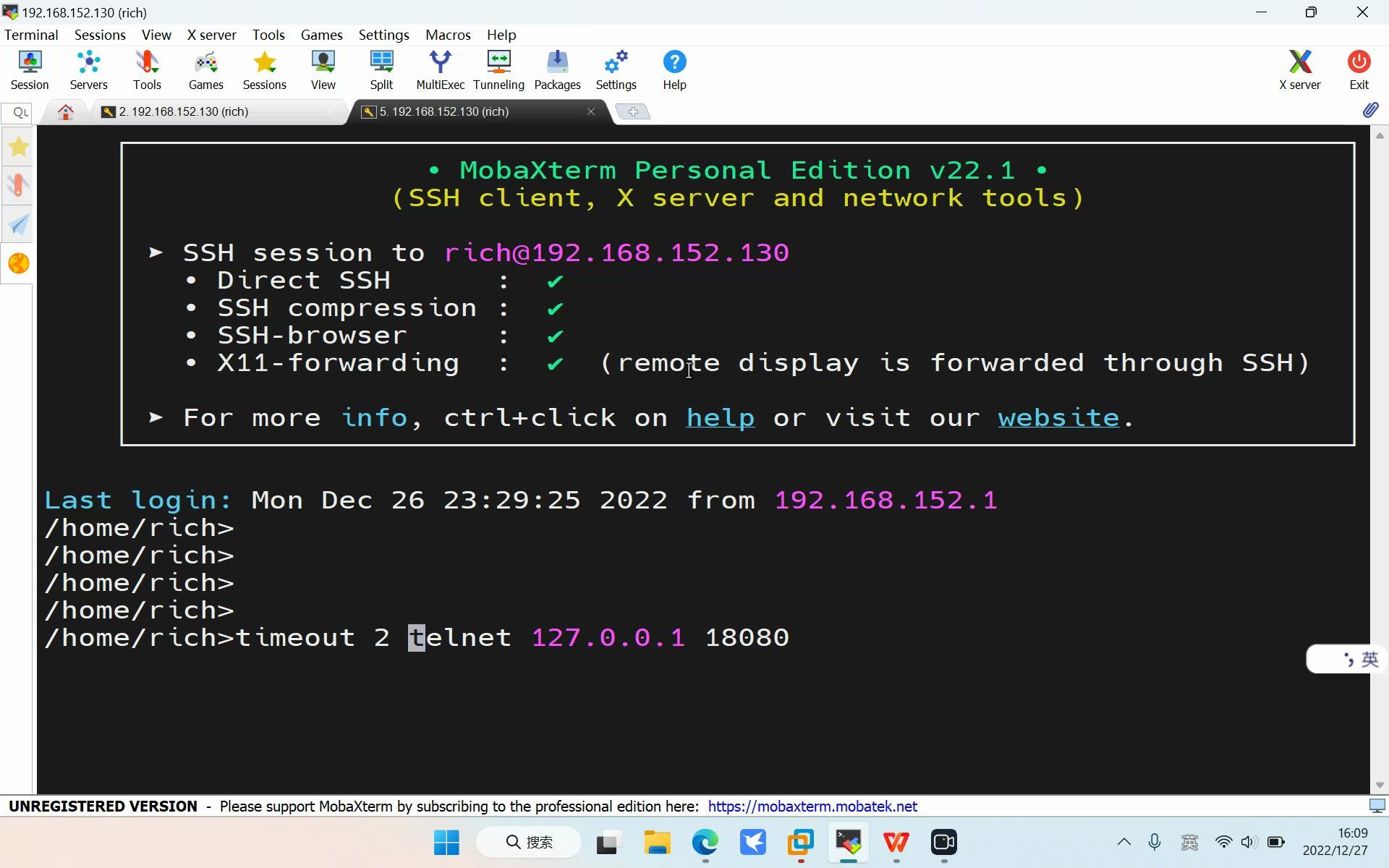Open the mobaxterm.mobatek.net link
Viewport: 1389px width, 868px height.
point(812,807)
